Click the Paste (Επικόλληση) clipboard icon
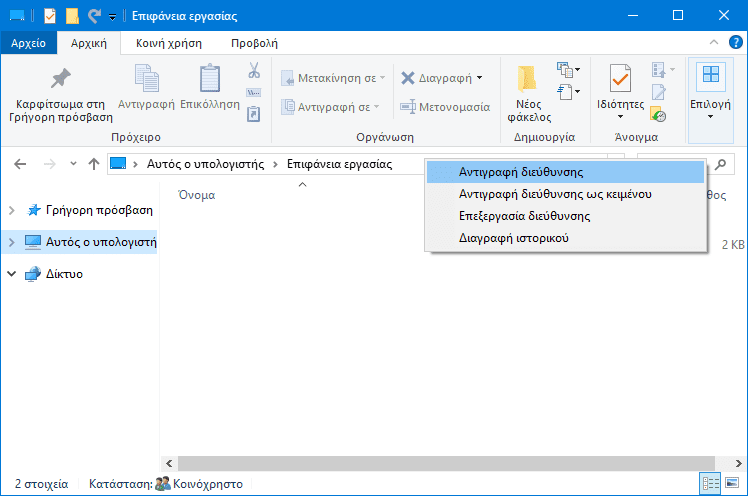This screenshot has width=748, height=496. (209, 78)
